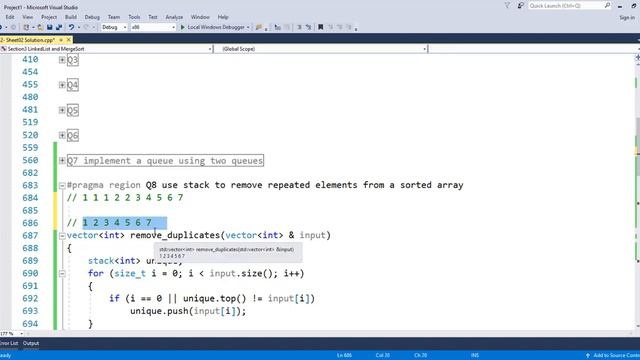Click the Save icon in toolbar

(49, 27)
